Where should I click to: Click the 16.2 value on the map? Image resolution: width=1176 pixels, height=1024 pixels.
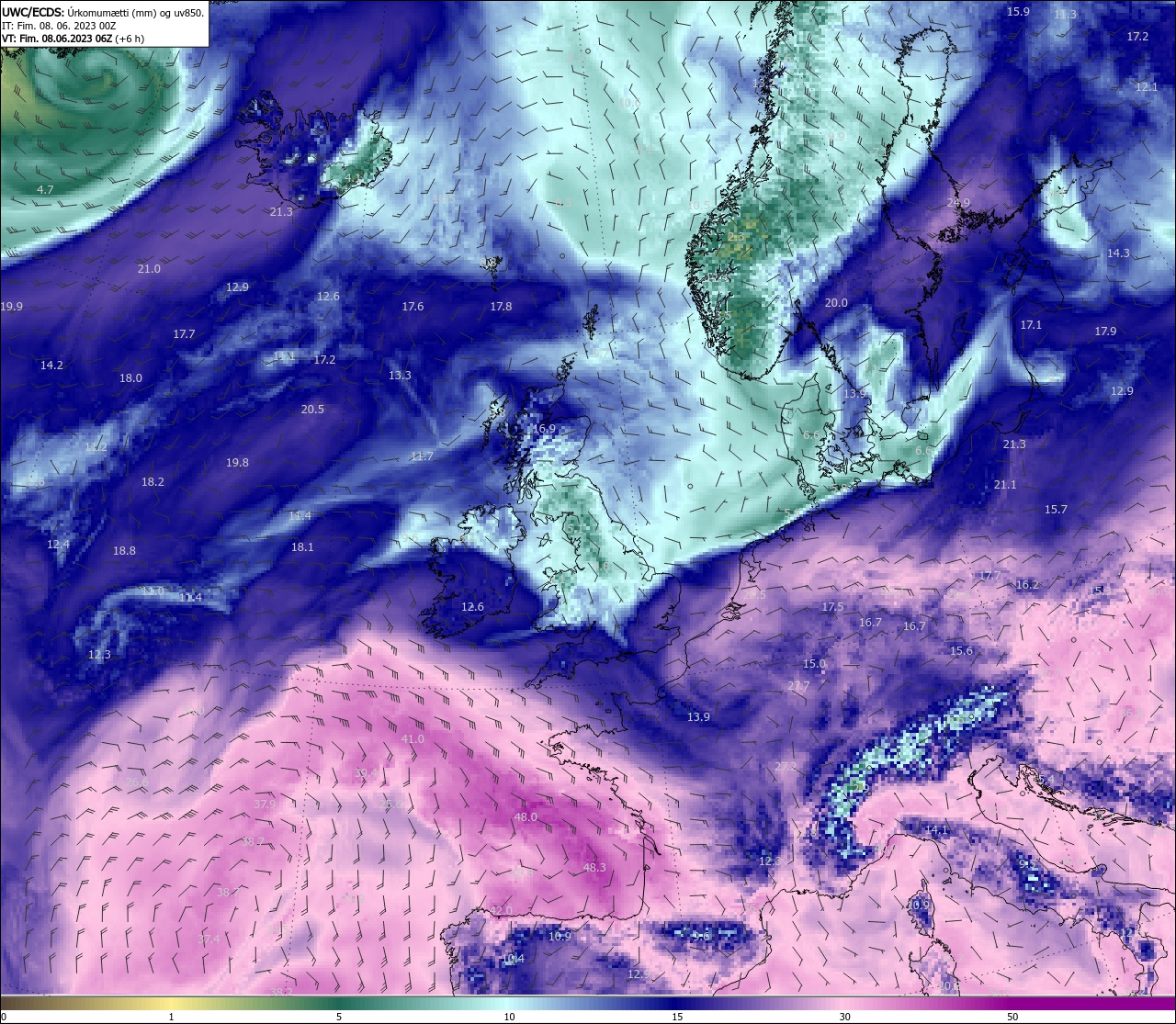pyautogui.click(x=1027, y=585)
